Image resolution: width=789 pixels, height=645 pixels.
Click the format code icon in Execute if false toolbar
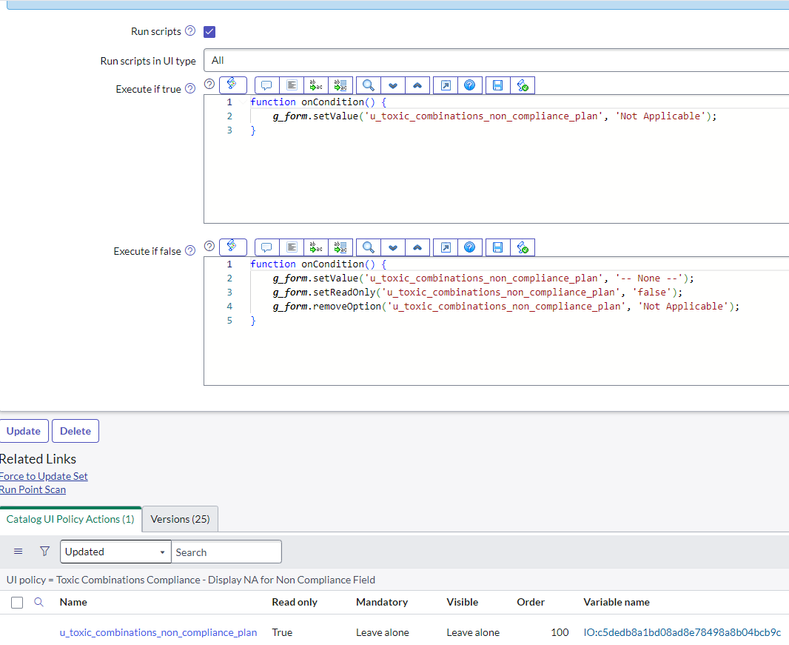click(x=291, y=248)
